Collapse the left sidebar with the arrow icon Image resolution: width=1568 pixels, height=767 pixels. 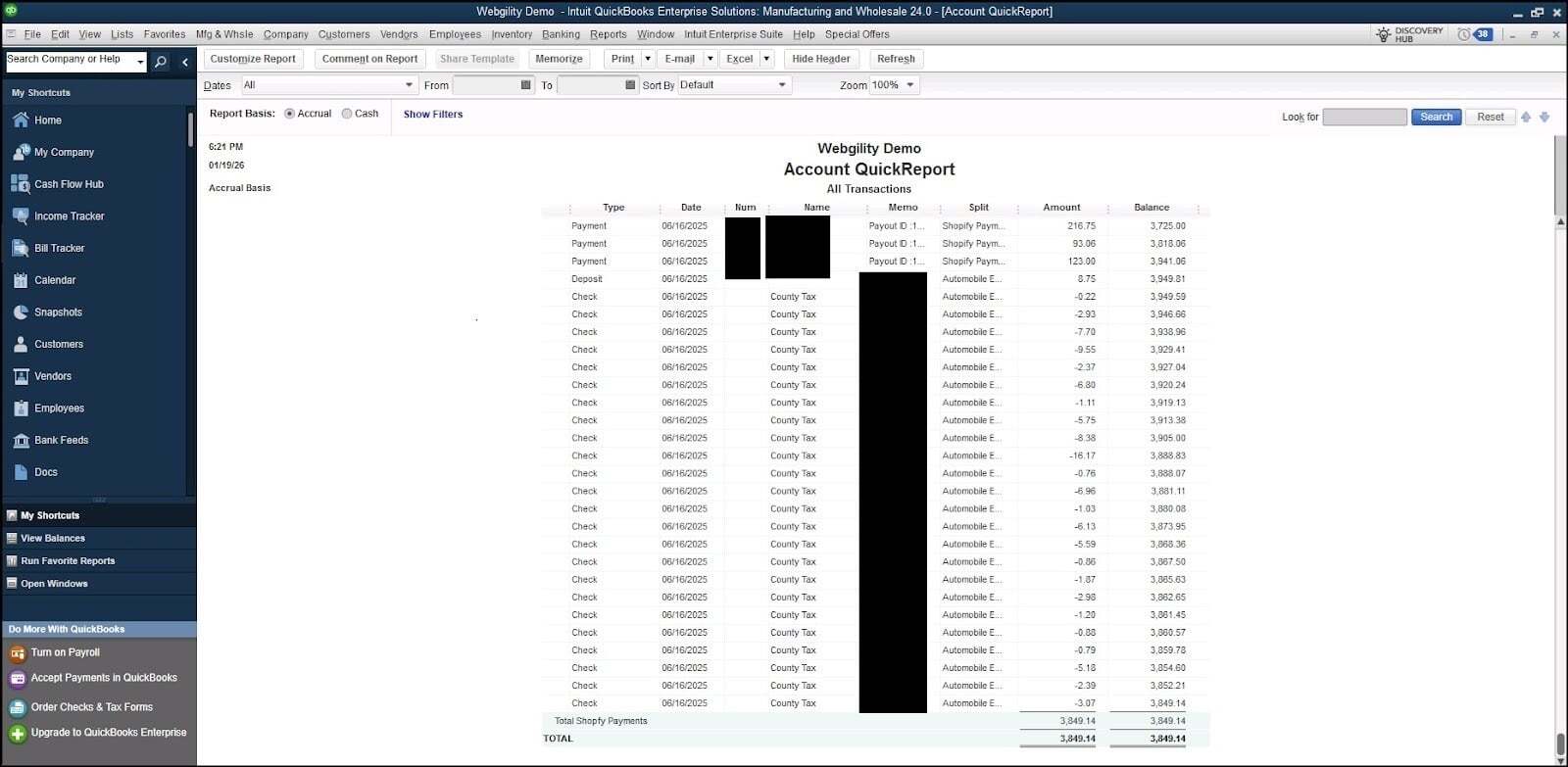coord(185,62)
